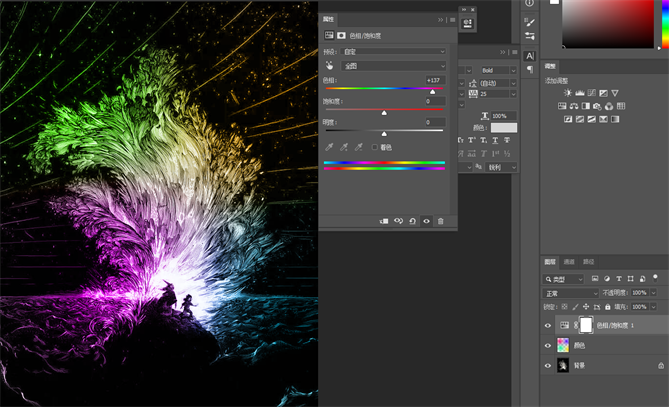
Task: Hide the 背景 layer
Action: tap(548, 365)
